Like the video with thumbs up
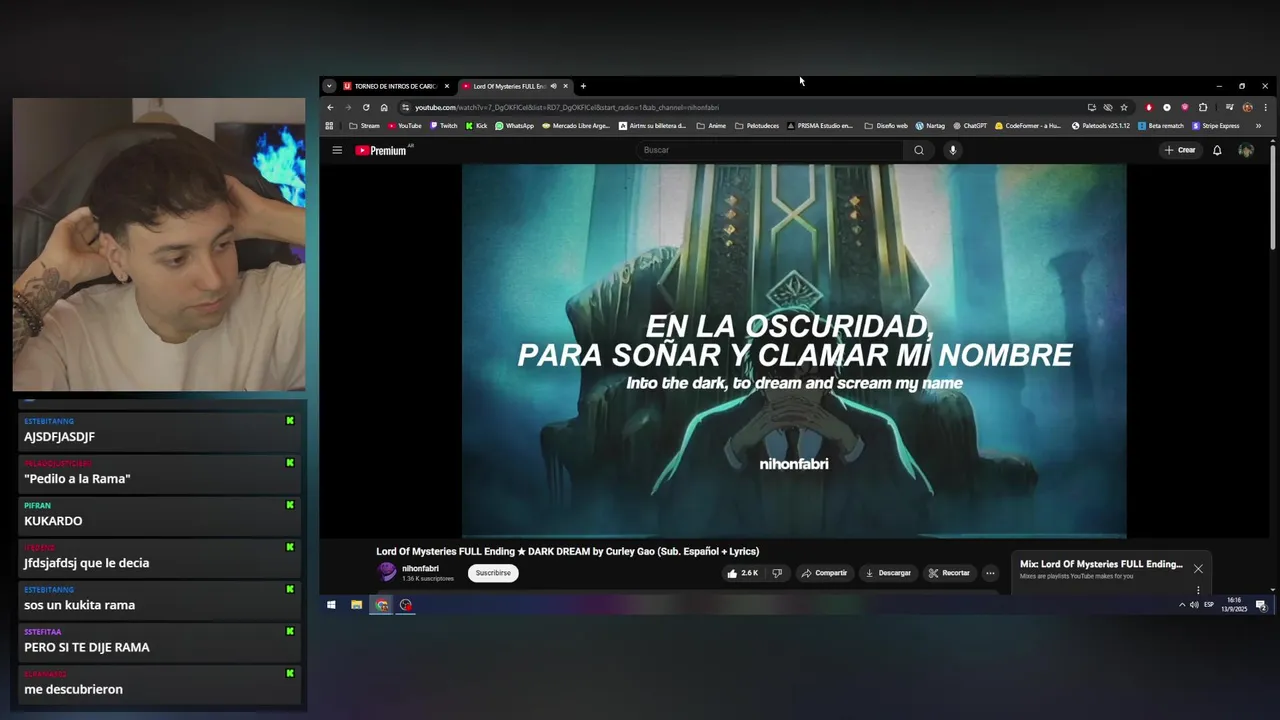 coord(742,573)
